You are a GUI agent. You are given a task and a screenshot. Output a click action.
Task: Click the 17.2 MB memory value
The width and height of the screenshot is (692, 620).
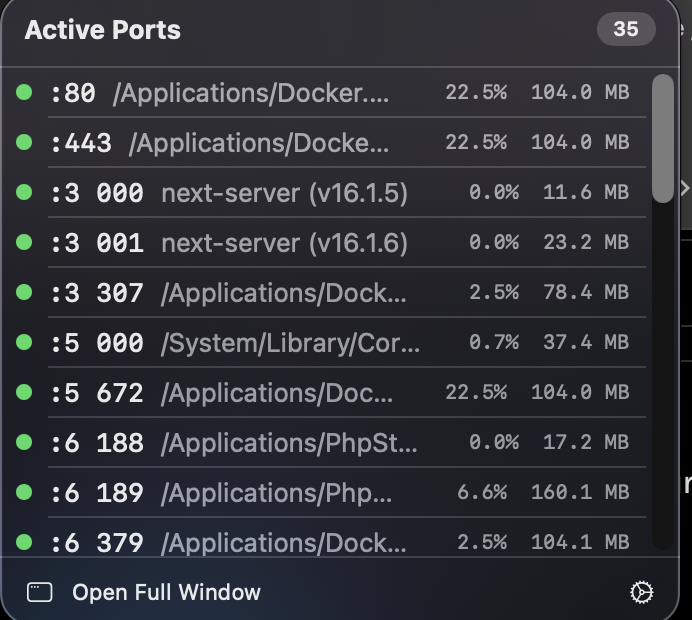point(586,442)
